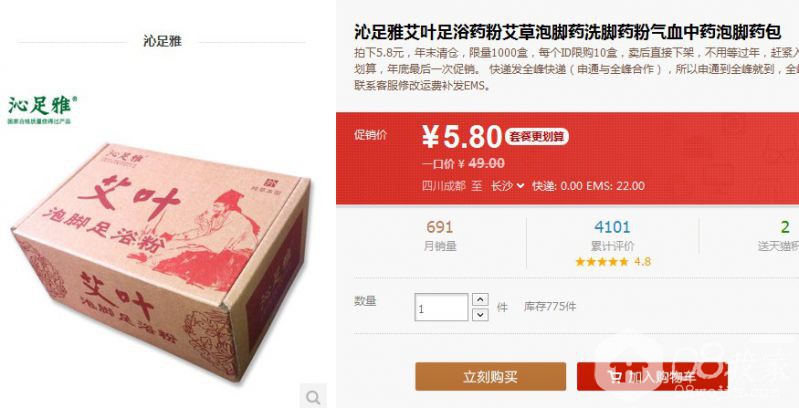Click the 艾叶 foot bath box product image
The width and height of the screenshot is (799, 408).
coord(162,260)
